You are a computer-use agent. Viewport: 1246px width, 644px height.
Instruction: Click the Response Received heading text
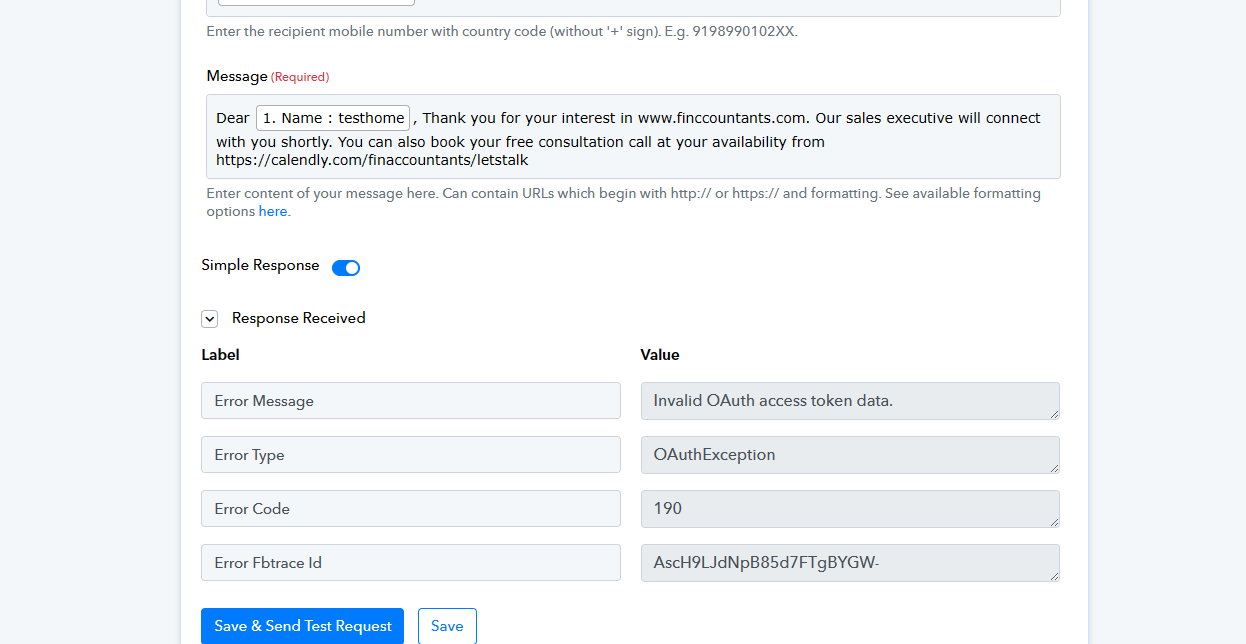click(299, 318)
